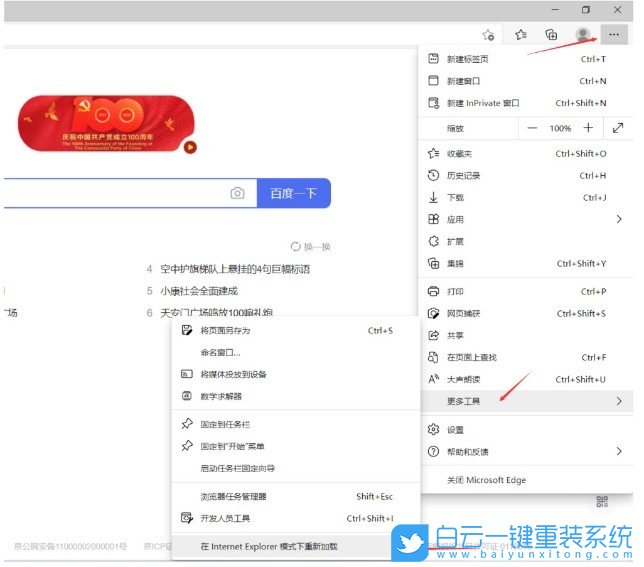Click the read aloud icon
Image resolution: width=644 pixels, height=567 pixels.
(433, 379)
